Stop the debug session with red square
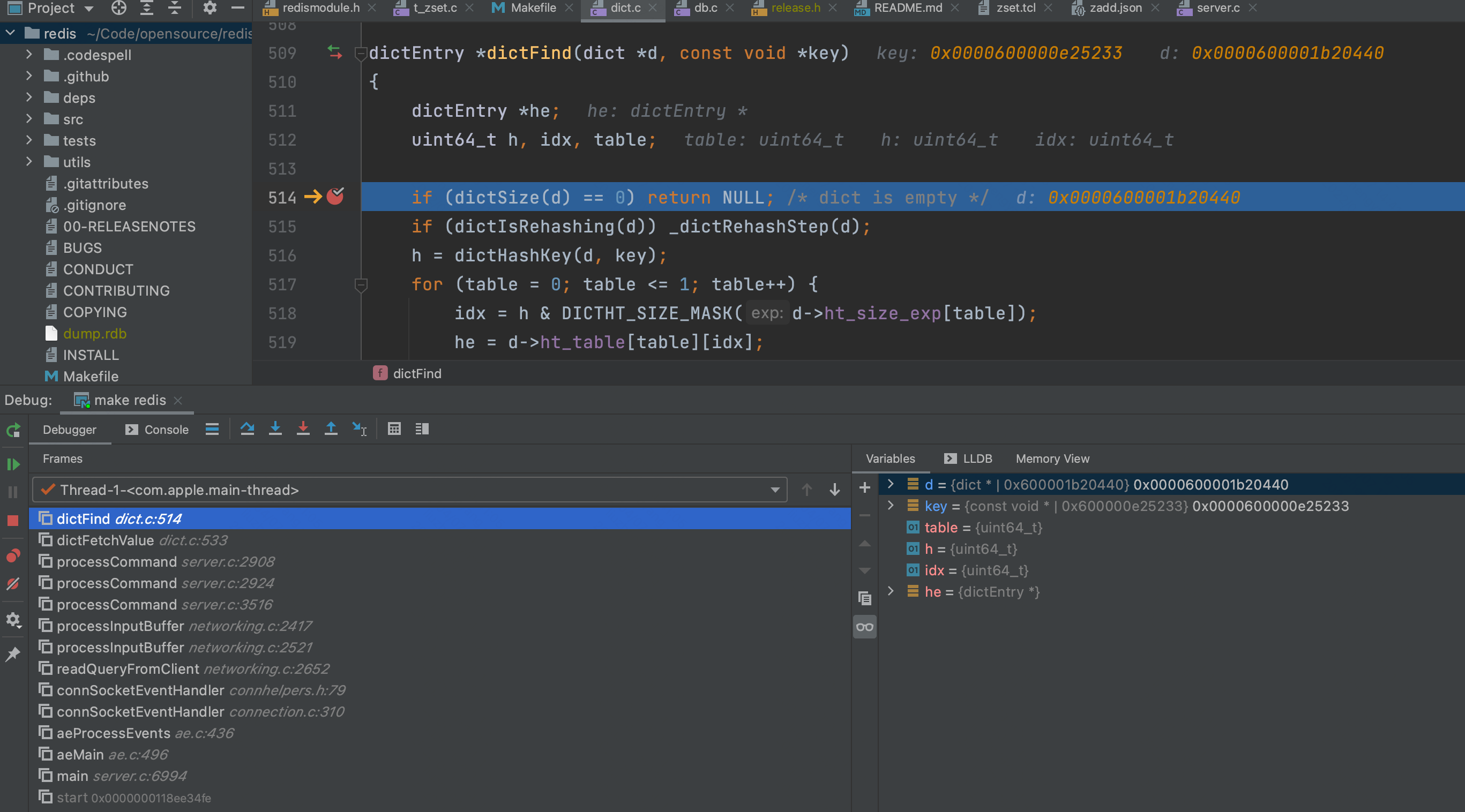 (x=13, y=520)
